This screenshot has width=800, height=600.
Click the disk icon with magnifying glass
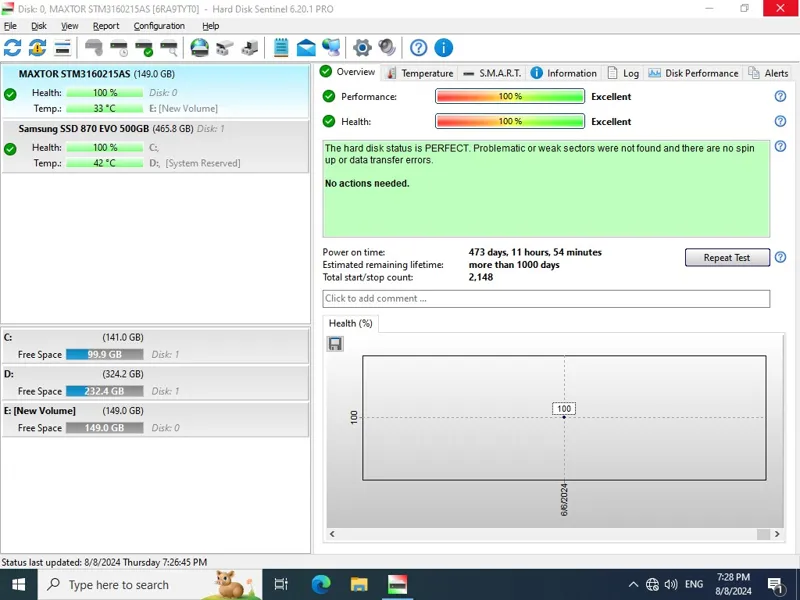[x=169, y=48]
